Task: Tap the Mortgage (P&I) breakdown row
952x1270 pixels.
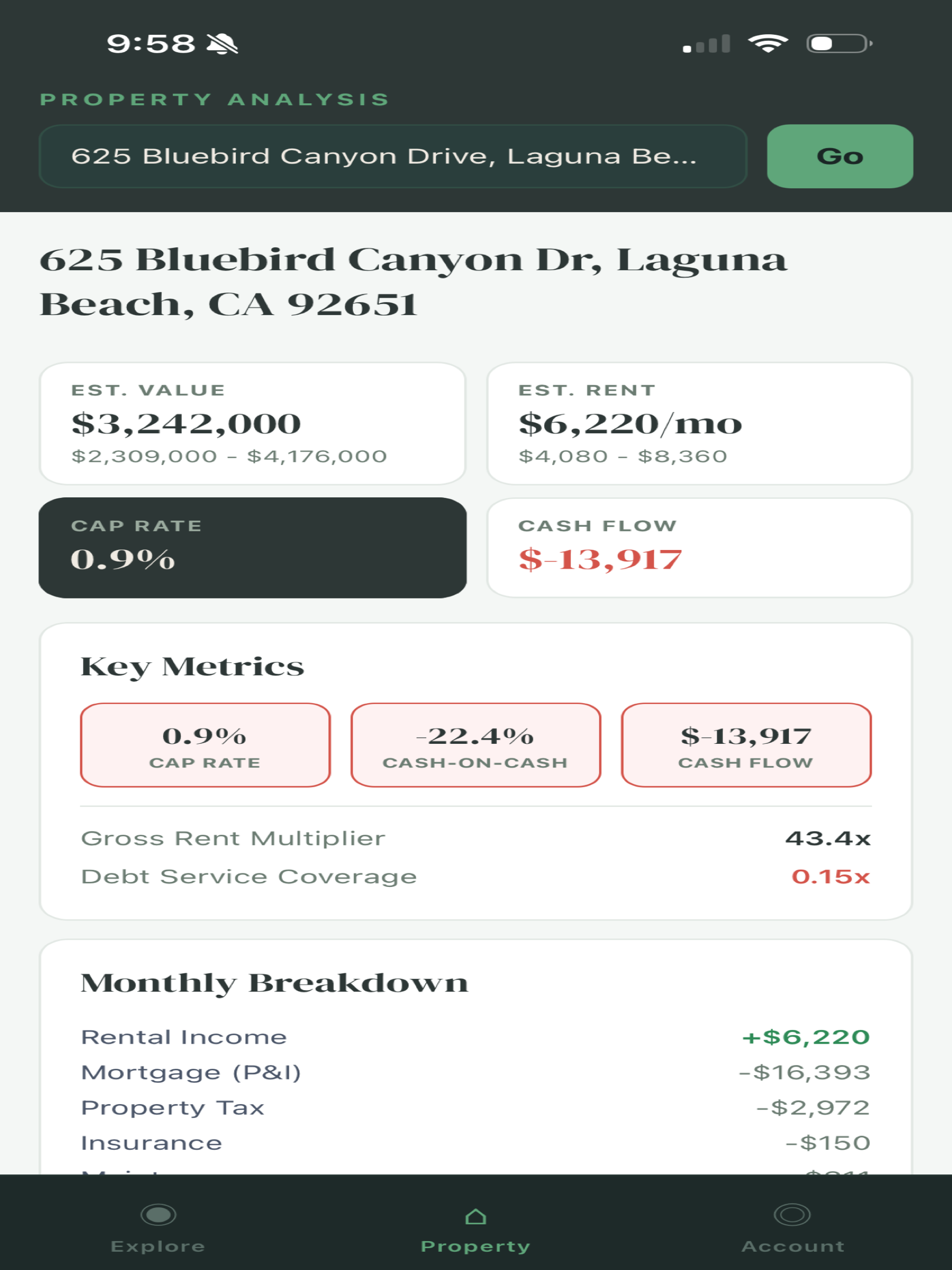Action: pos(476,1072)
